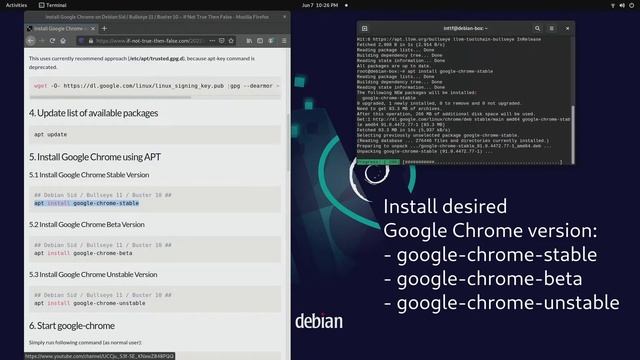Viewport: 640px width, 360px height.
Task: Click the apt update command
Action: 51,134
